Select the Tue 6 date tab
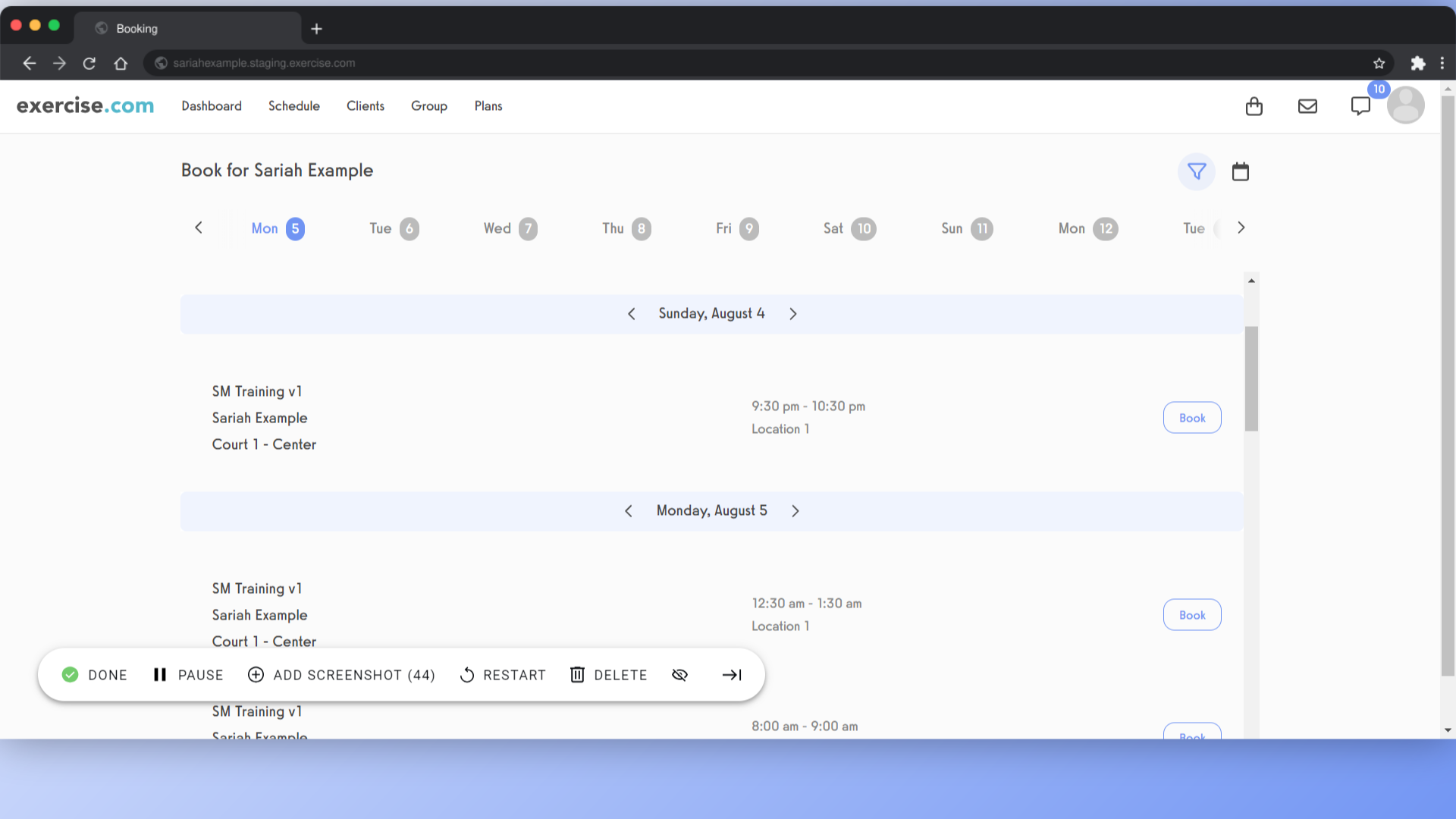Image resolution: width=1456 pixels, height=819 pixels. [x=394, y=228]
